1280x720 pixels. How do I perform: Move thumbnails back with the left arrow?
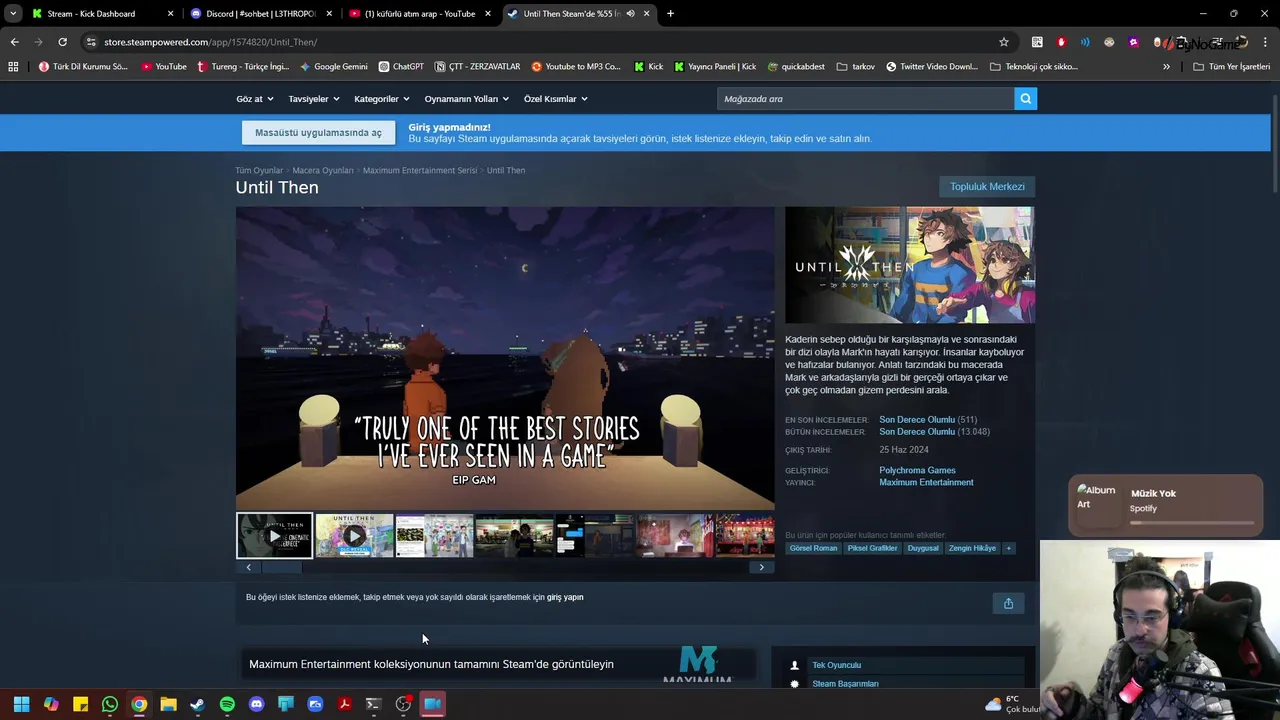249,567
